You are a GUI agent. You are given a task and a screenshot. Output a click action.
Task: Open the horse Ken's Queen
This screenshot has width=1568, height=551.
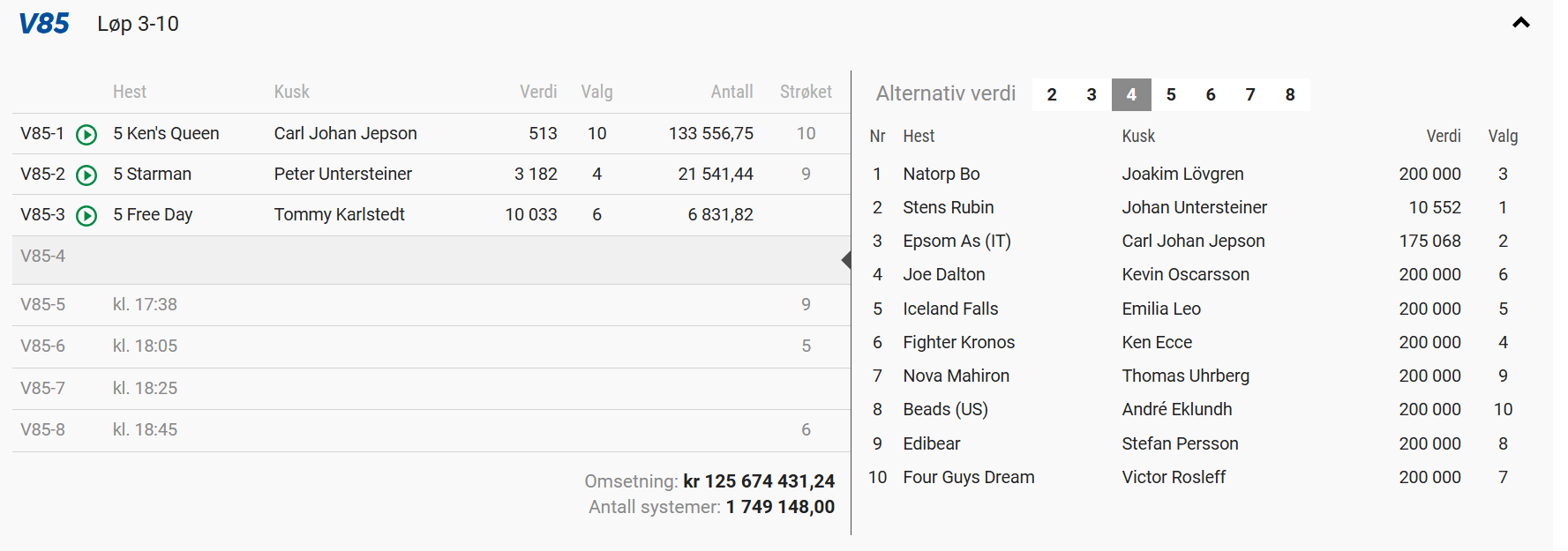[x=172, y=133]
